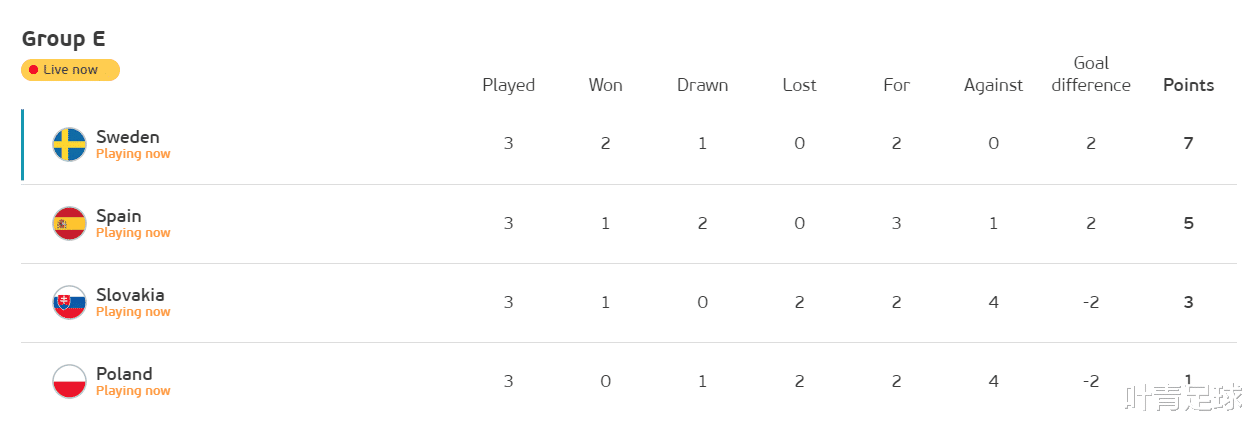Click the Goal difference column header

(1091, 74)
